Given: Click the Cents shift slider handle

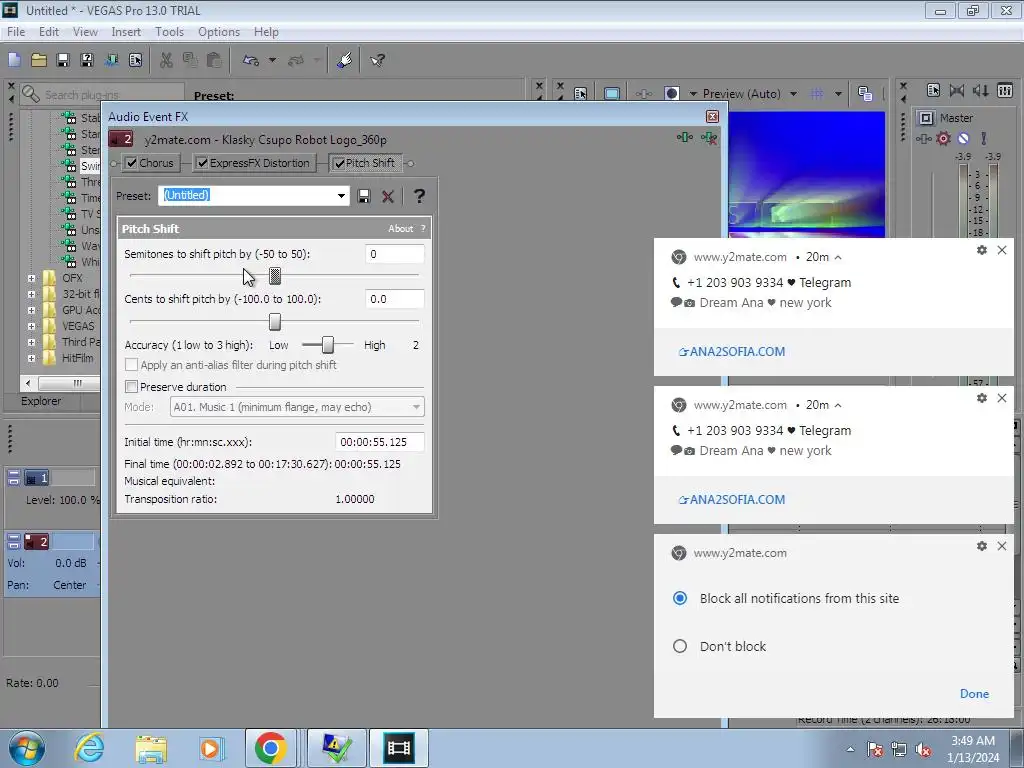Looking at the screenshot, I should (275, 321).
